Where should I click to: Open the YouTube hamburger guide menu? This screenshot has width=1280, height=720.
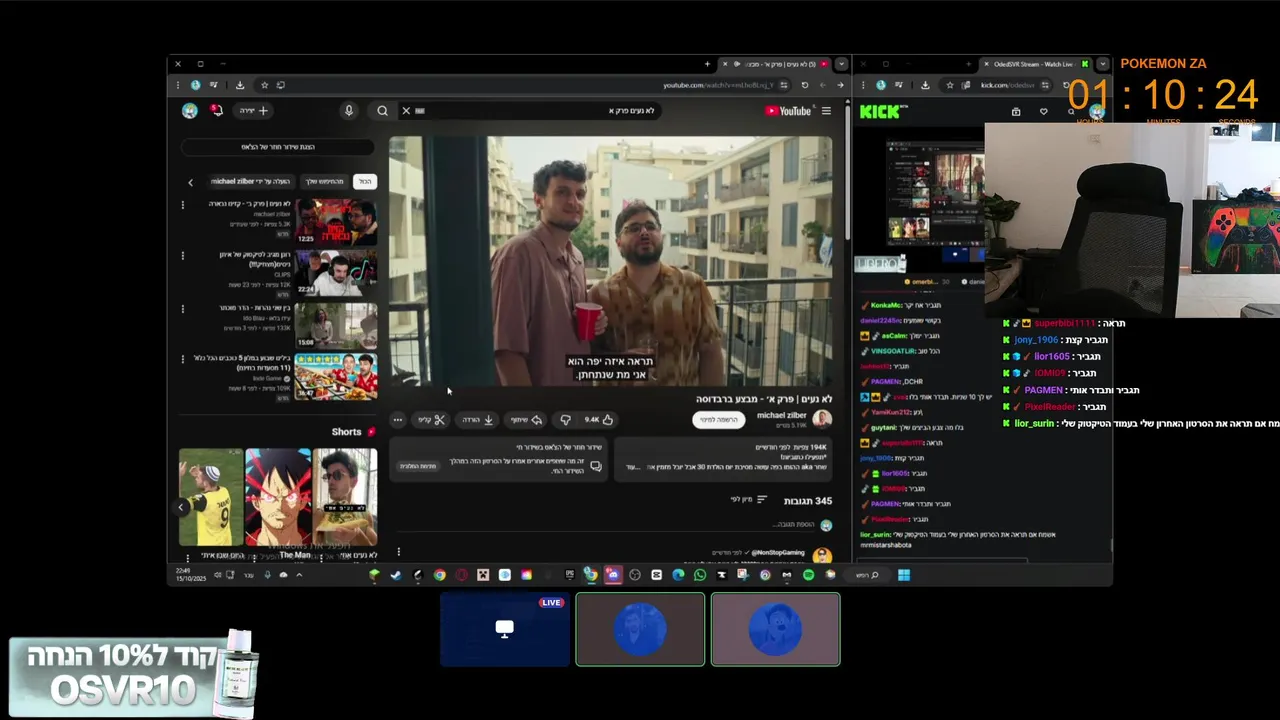coord(826,111)
